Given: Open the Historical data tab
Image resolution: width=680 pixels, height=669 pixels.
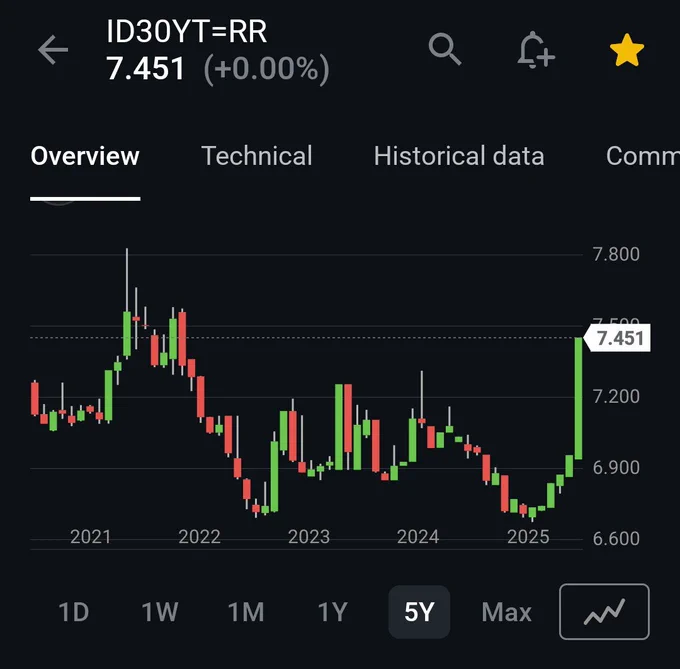Looking at the screenshot, I should click(459, 156).
